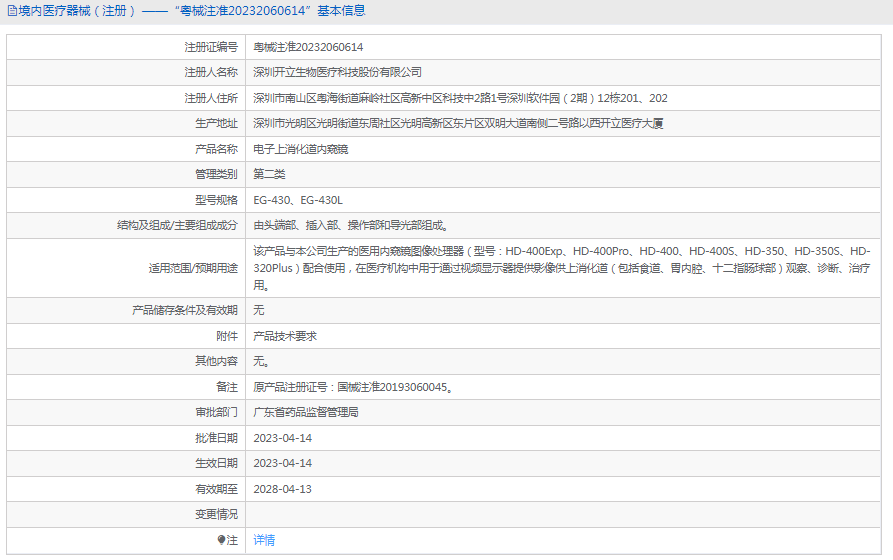Select the page title 境内医疗器械（注册）基本信息
The height and width of the screenshot is (560, 893).
191,11
